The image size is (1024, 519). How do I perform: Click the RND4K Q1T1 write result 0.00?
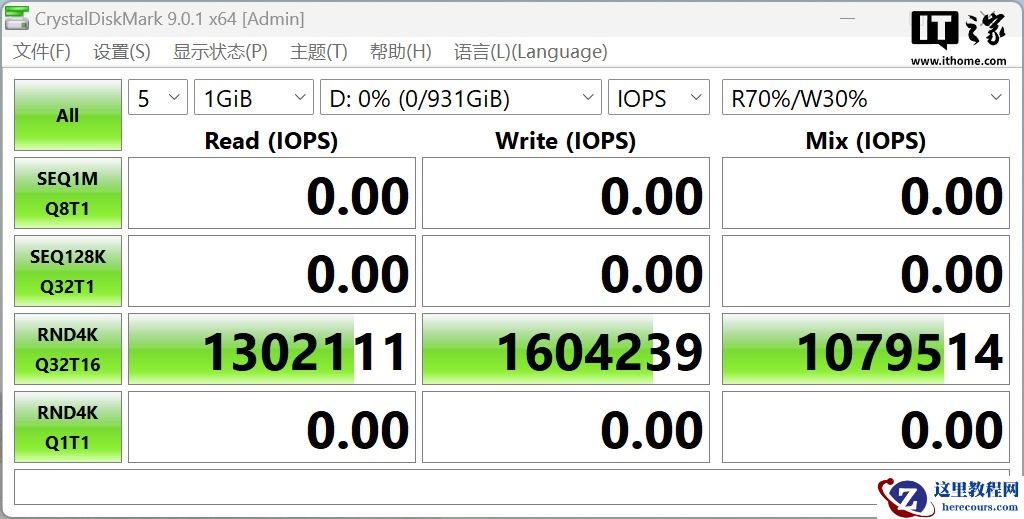(566, 427)
